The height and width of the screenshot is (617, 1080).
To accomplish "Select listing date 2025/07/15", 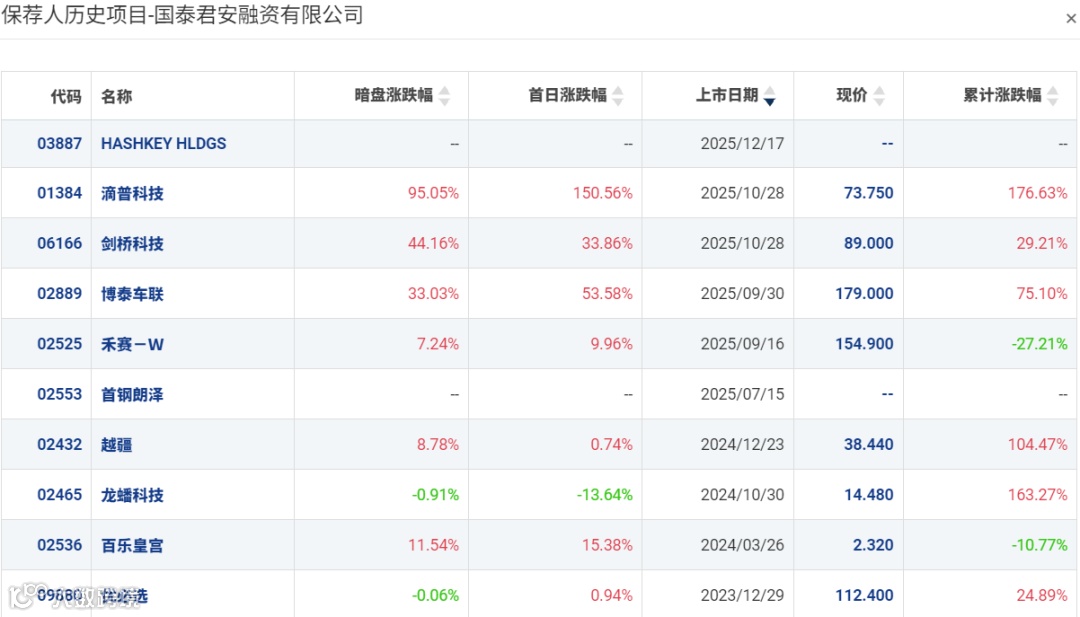I will 742,394.
